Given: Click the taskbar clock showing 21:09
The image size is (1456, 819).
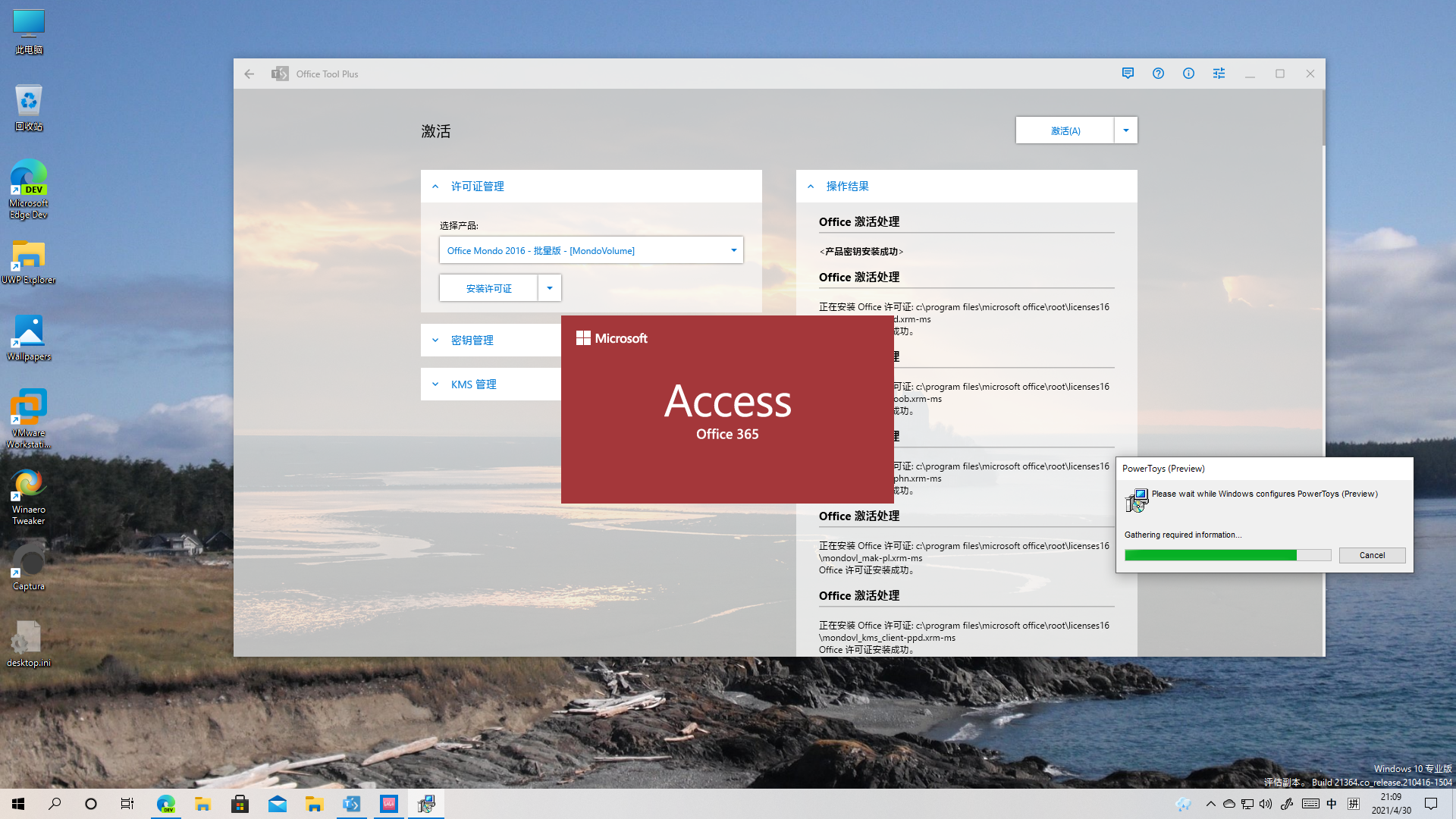Looking at the screenshot, I should coord(1391,804).
